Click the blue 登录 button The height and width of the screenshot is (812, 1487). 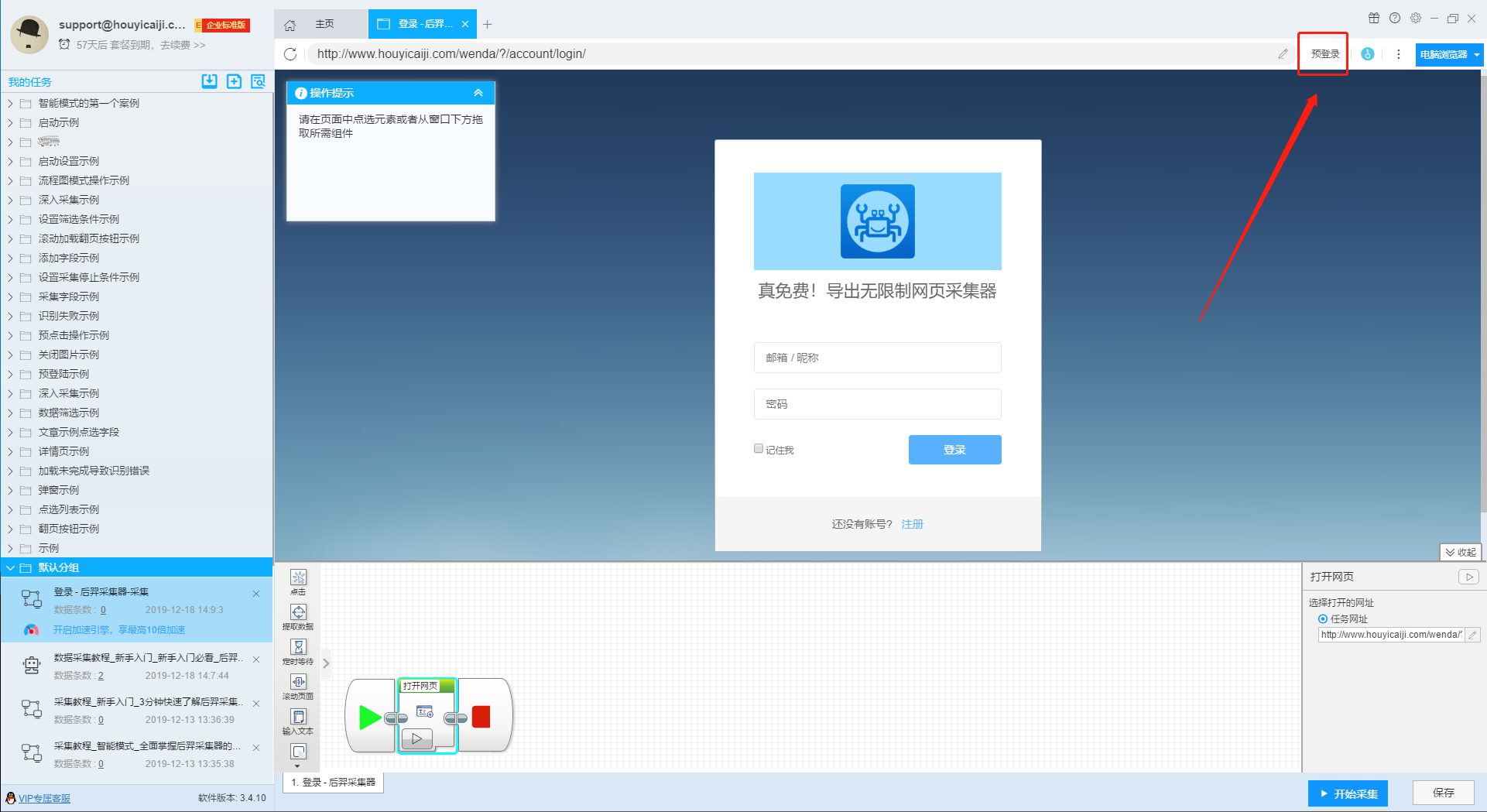point(954,450)
